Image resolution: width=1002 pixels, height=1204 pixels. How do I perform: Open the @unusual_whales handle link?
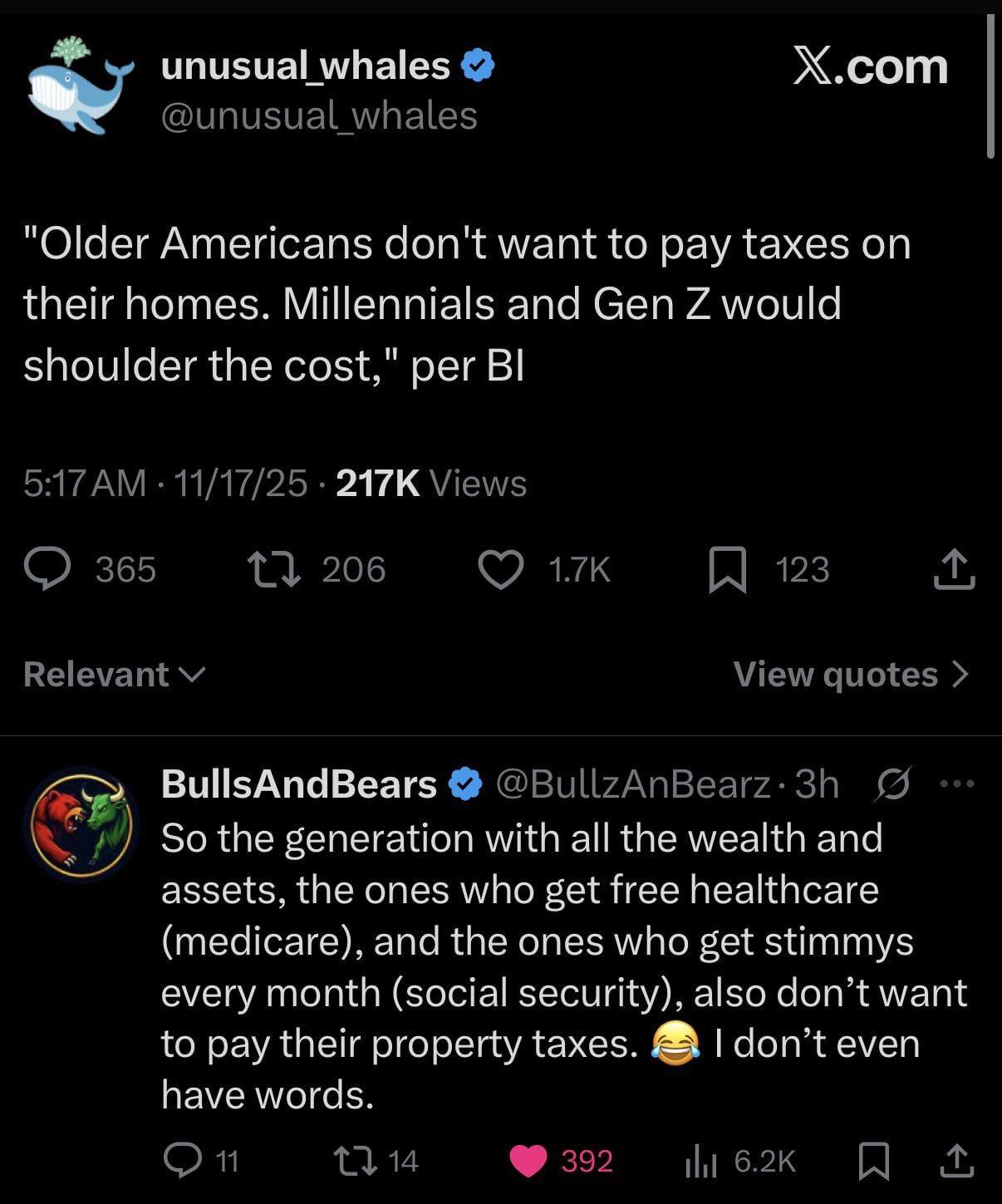(x=319, y=115)
